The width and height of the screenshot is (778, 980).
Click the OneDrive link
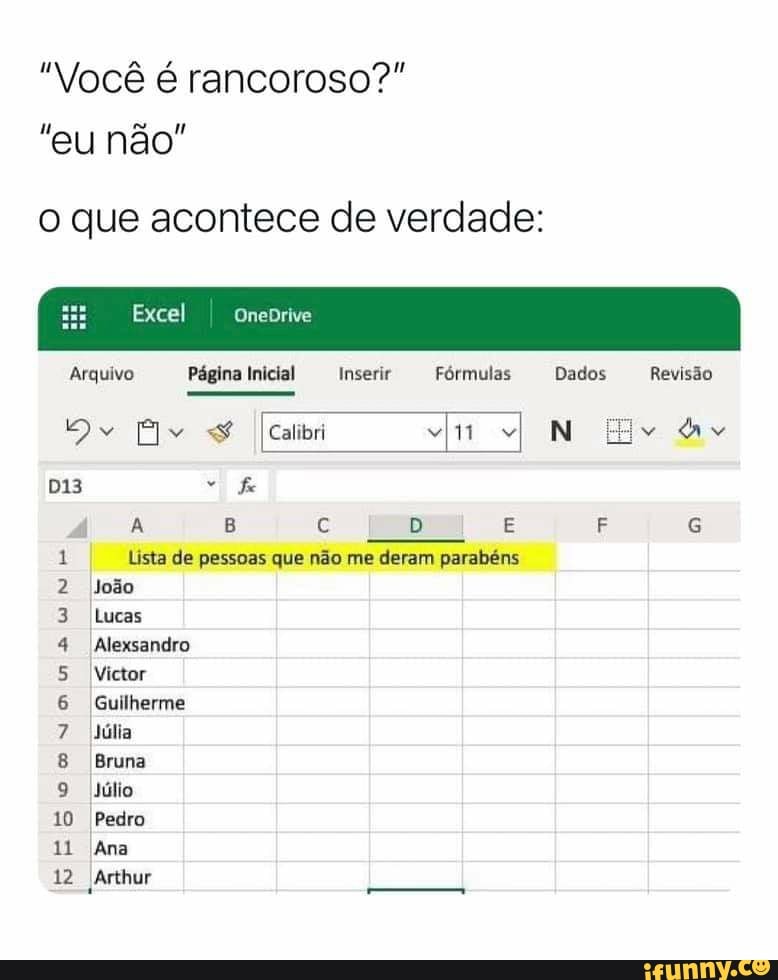[x=271, y=314]
